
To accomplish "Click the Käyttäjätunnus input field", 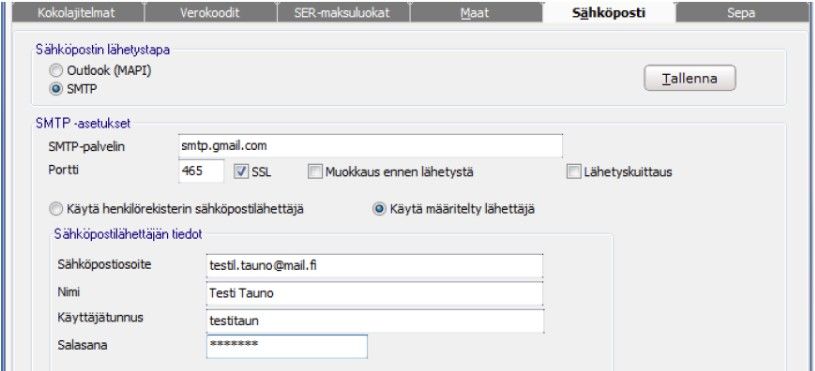I will [375, 321].
